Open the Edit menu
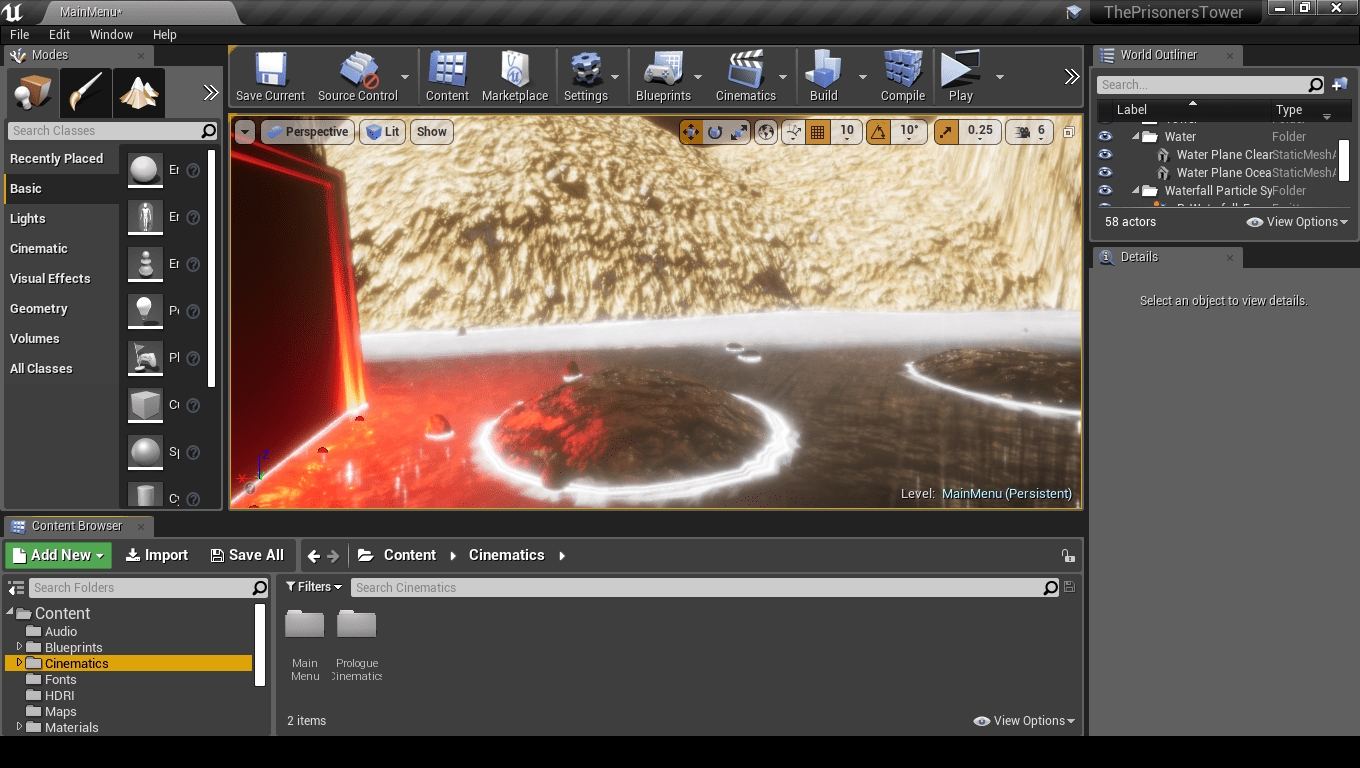The image size is (1360, 768). click(x=60, y=34)
